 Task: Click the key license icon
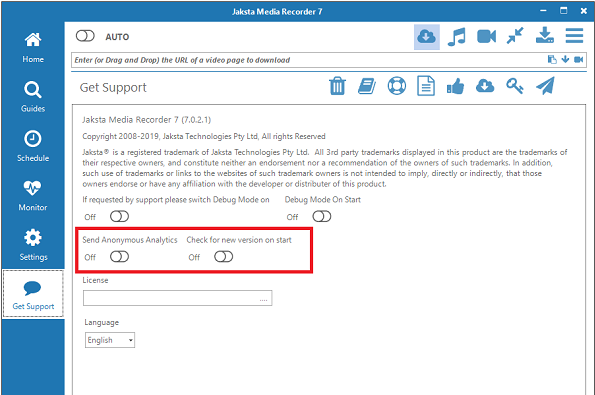coord(515,86)
